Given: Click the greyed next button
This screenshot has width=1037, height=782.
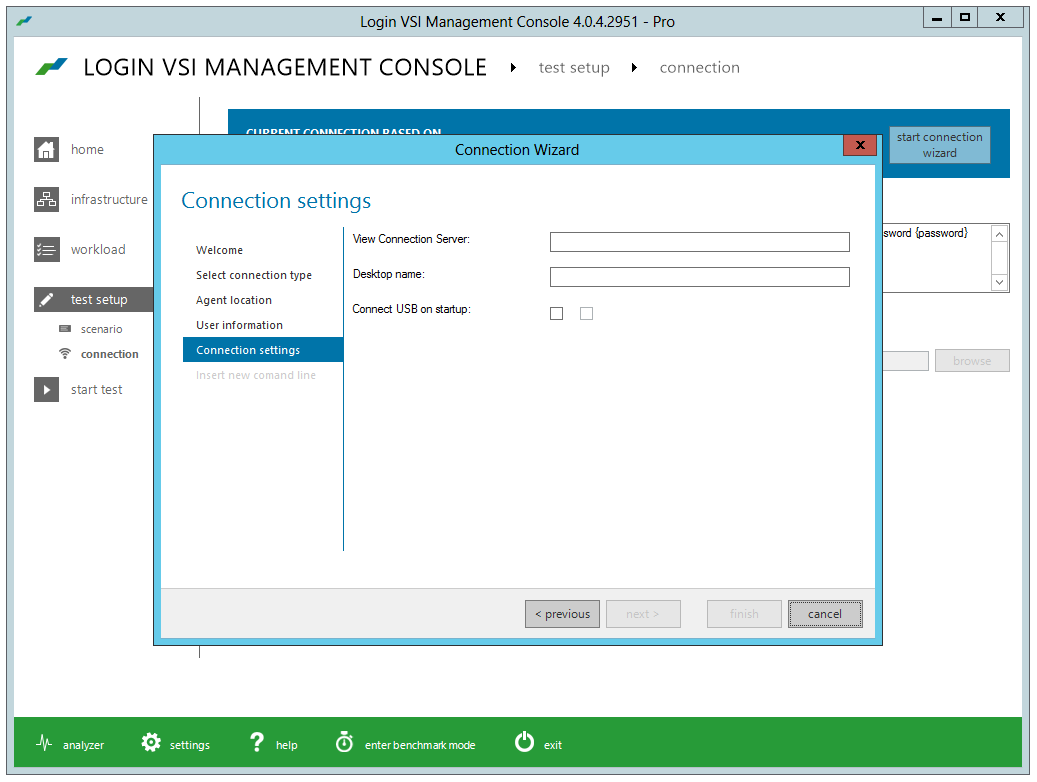Looking at the screenshot, I should 643,614.
